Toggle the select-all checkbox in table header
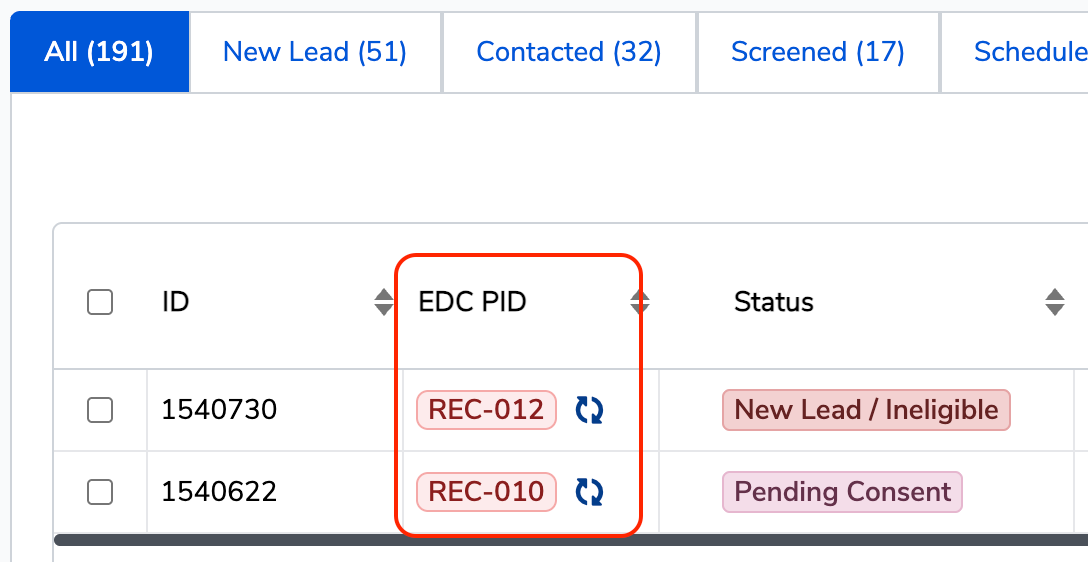 coord(100,302)
